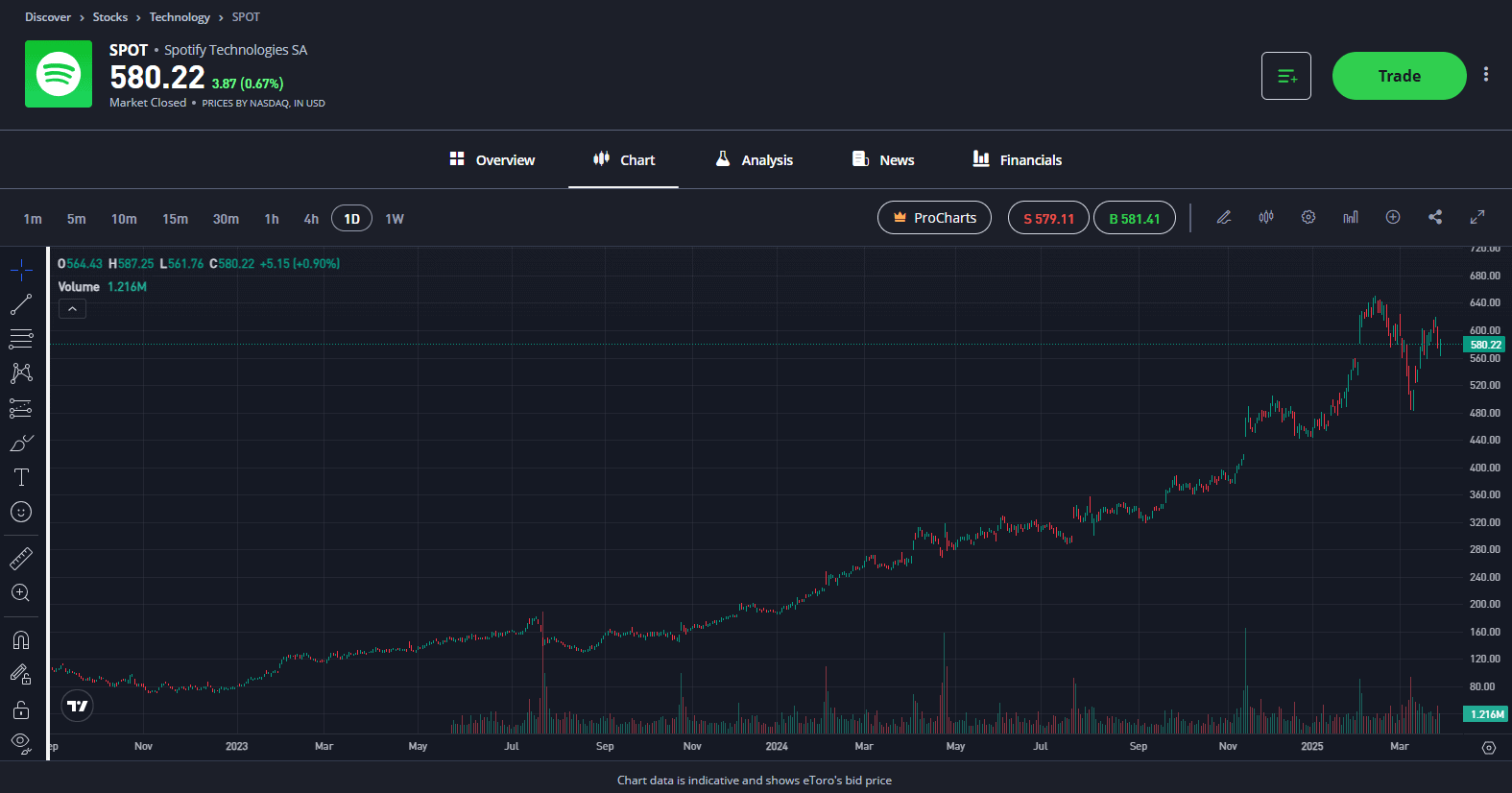The width and height of the screenshot is (1512, 793).
Task: Select the 5m timeframe
Action: click(x=77, y=219)
